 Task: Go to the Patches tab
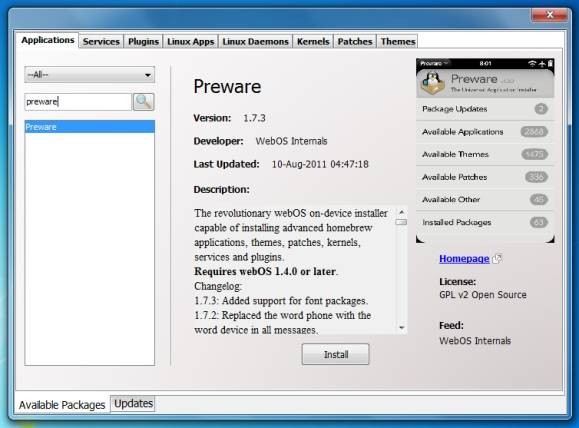pos(355,41)
